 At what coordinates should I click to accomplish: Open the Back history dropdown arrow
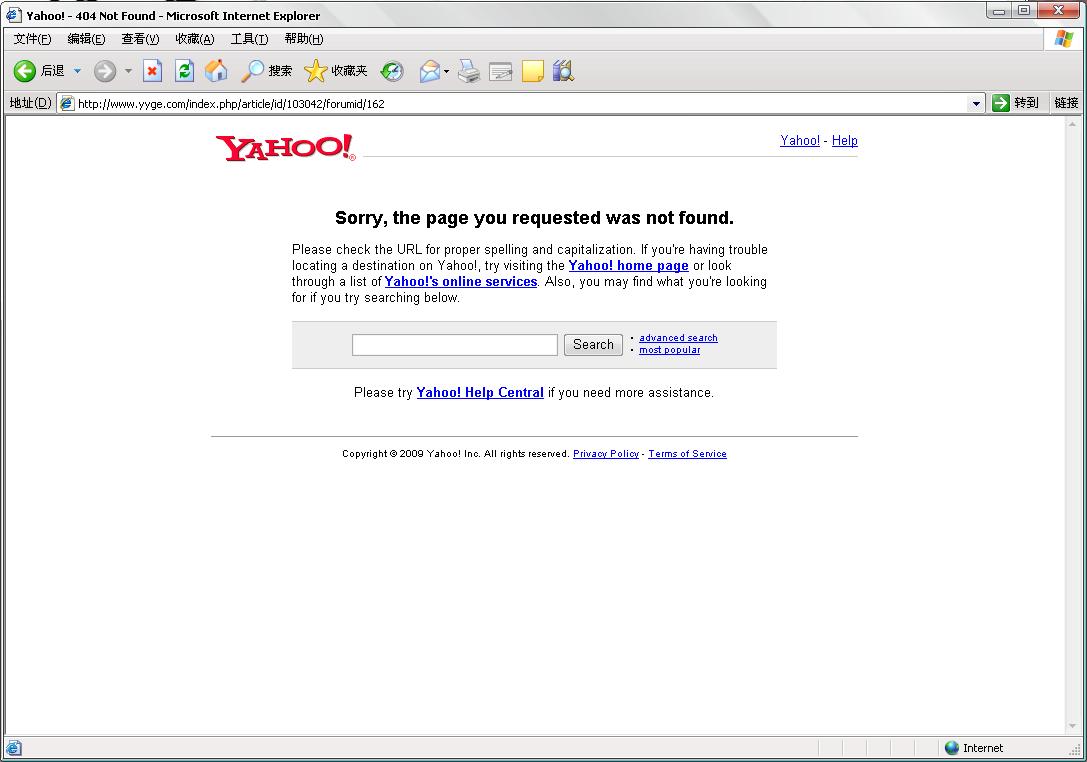(x=78, y=71)
